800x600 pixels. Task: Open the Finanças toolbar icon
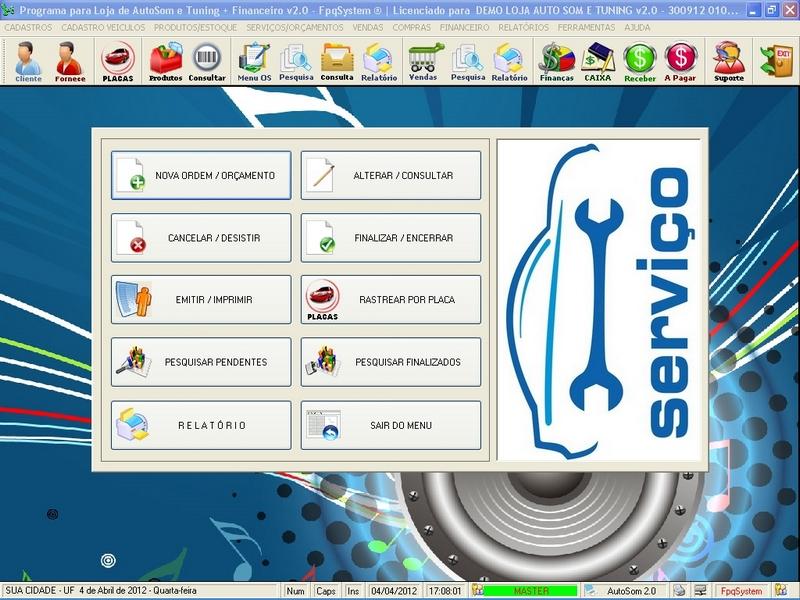click(556, 62)
